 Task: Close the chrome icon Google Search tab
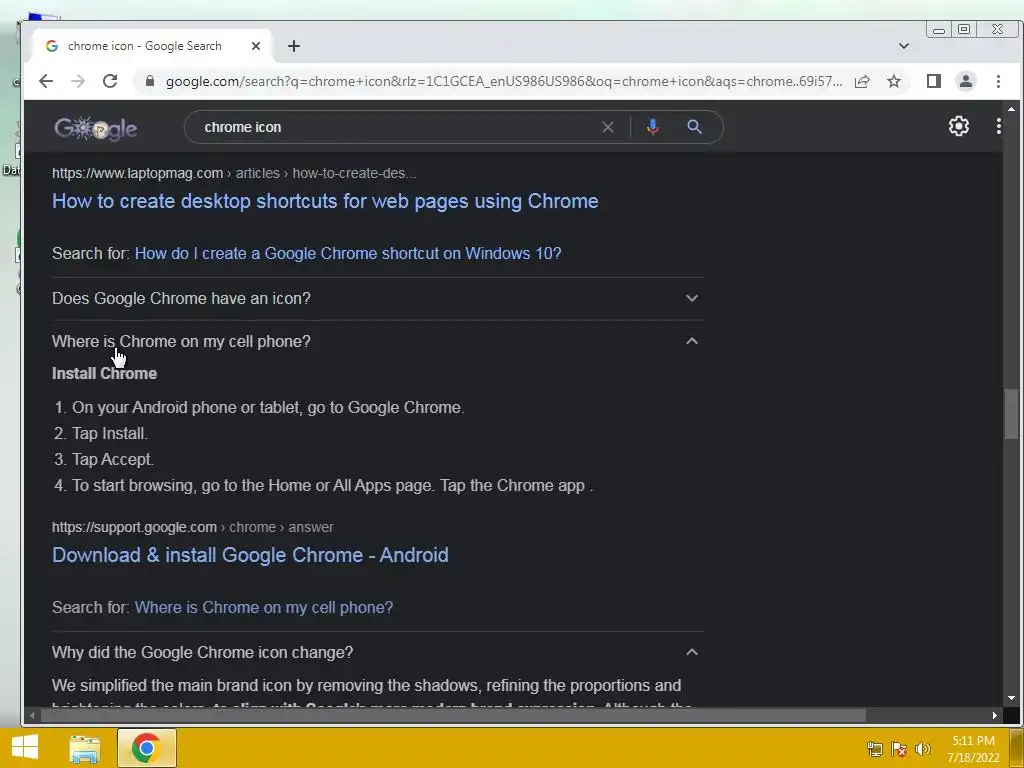click(x=256, y=46)
